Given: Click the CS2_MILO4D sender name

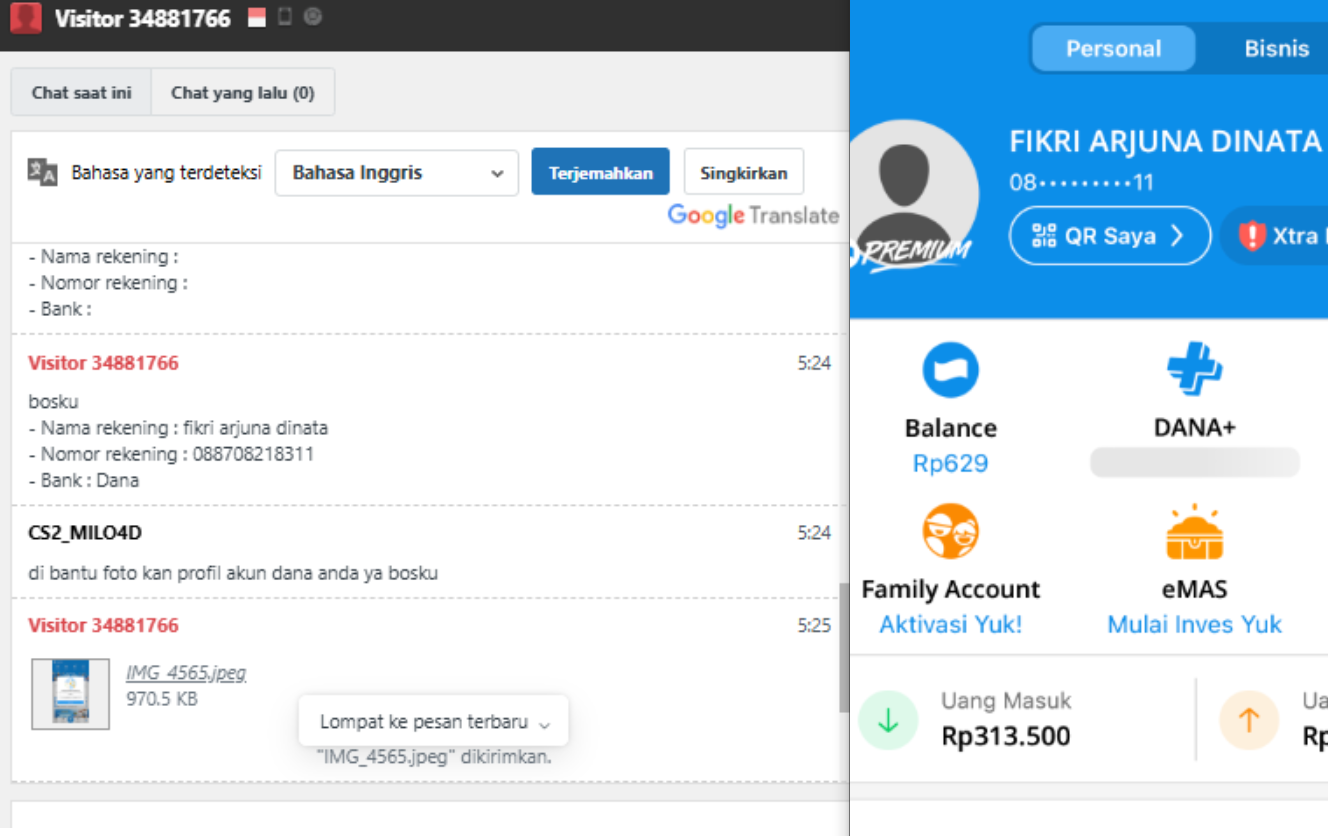Looking at the screenshot, I should 85,533.
